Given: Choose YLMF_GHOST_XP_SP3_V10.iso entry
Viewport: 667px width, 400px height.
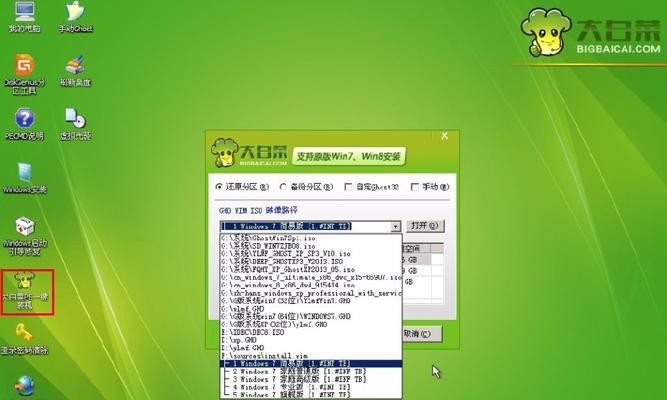Looking at the screenshot, I should pos(311,254).
